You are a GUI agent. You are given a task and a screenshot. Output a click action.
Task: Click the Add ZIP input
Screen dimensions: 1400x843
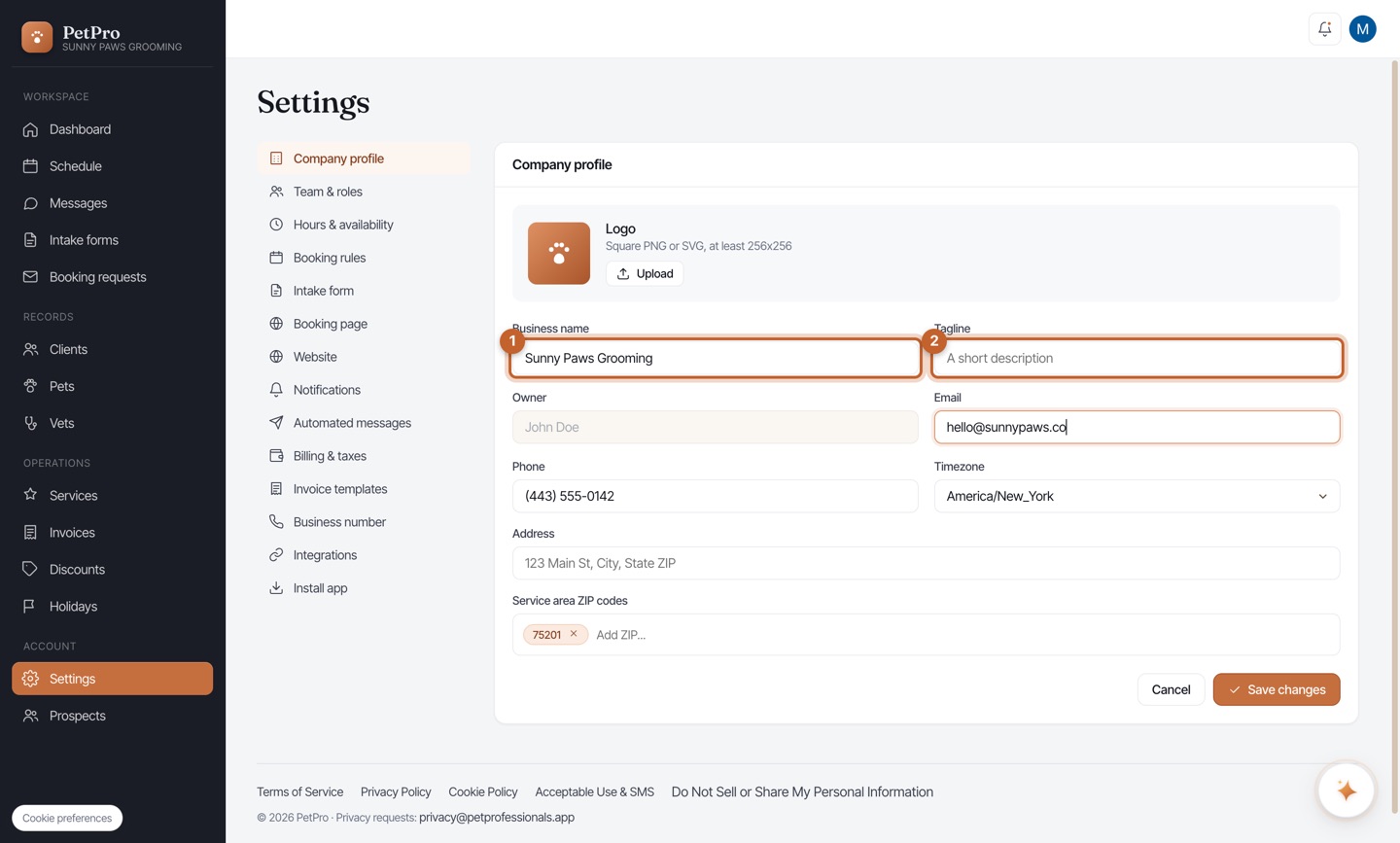(x=962, y=635)
